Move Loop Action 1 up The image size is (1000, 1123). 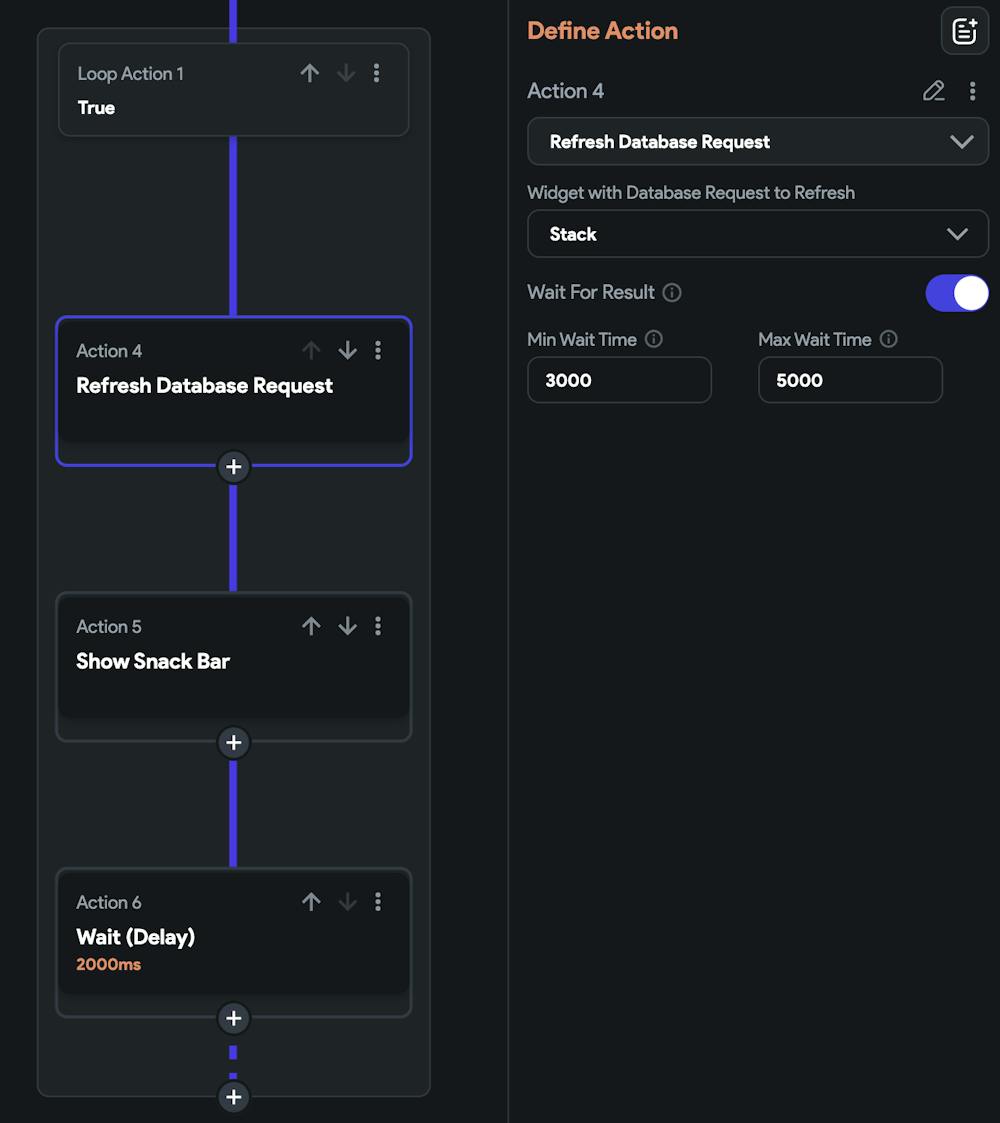click(x=310, y=73)
